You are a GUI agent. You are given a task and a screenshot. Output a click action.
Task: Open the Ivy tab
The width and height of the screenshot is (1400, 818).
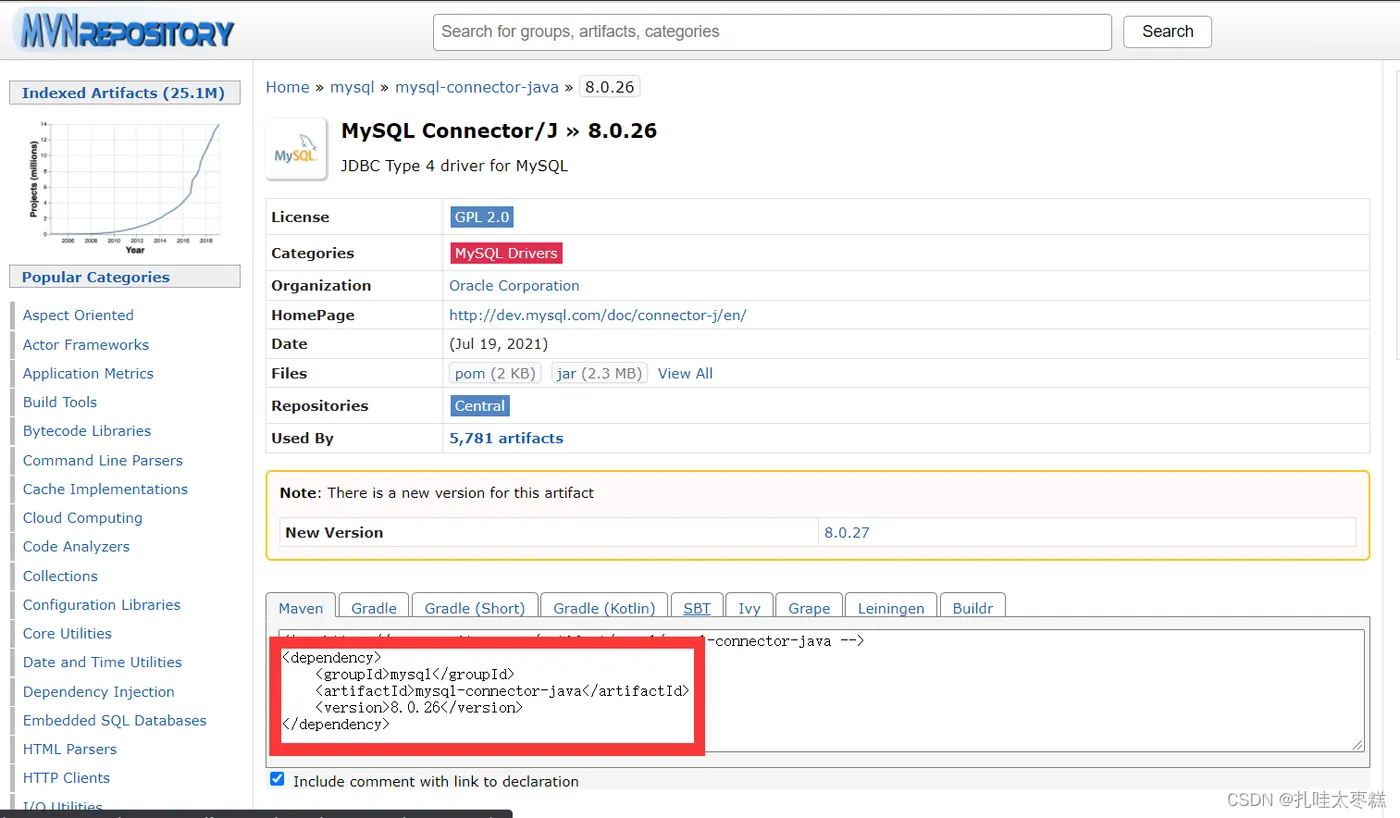click(x=749, y=607)
